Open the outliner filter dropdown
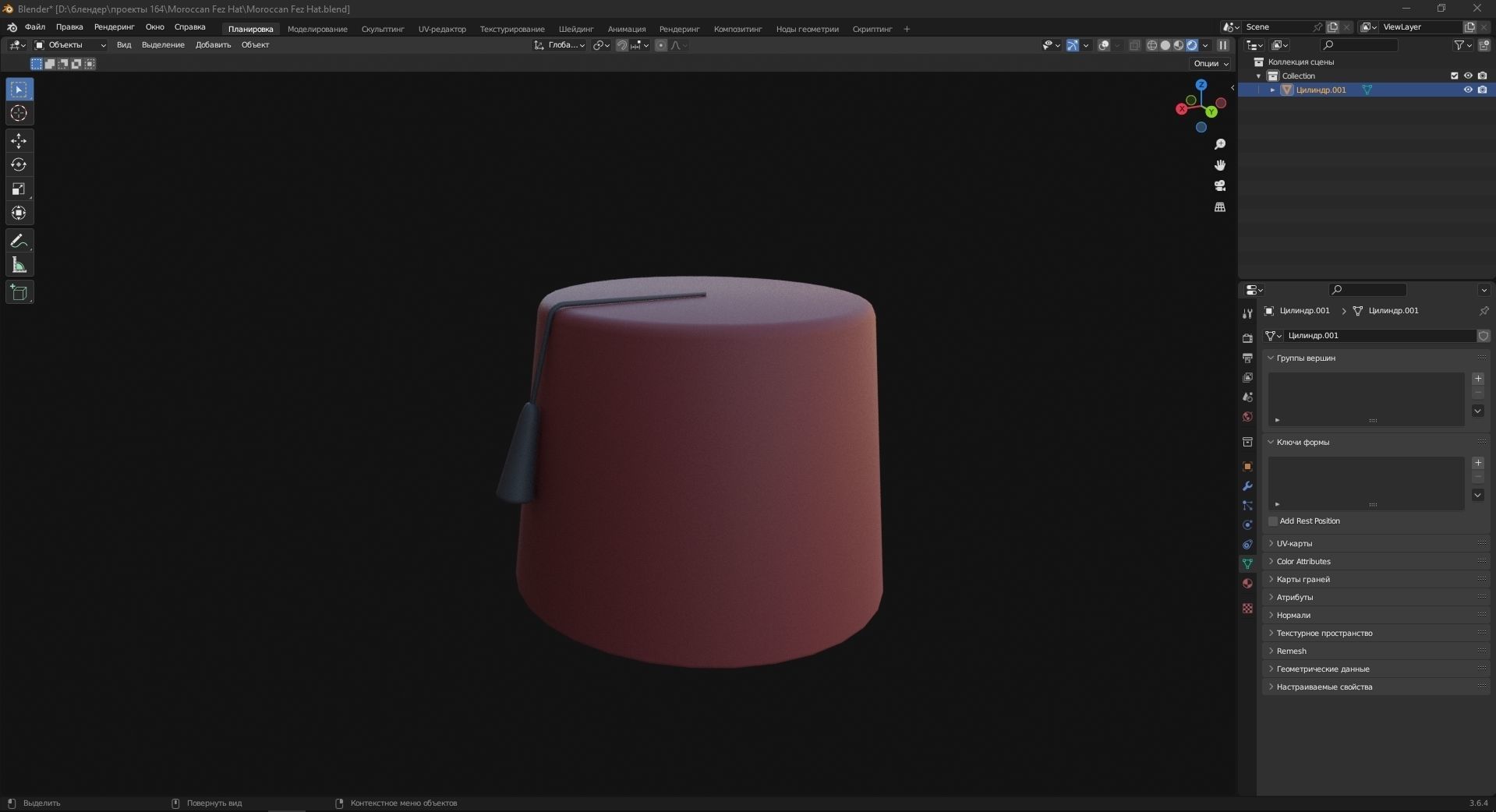The height and width of the screenshot is (812, 1496). 1462,45
